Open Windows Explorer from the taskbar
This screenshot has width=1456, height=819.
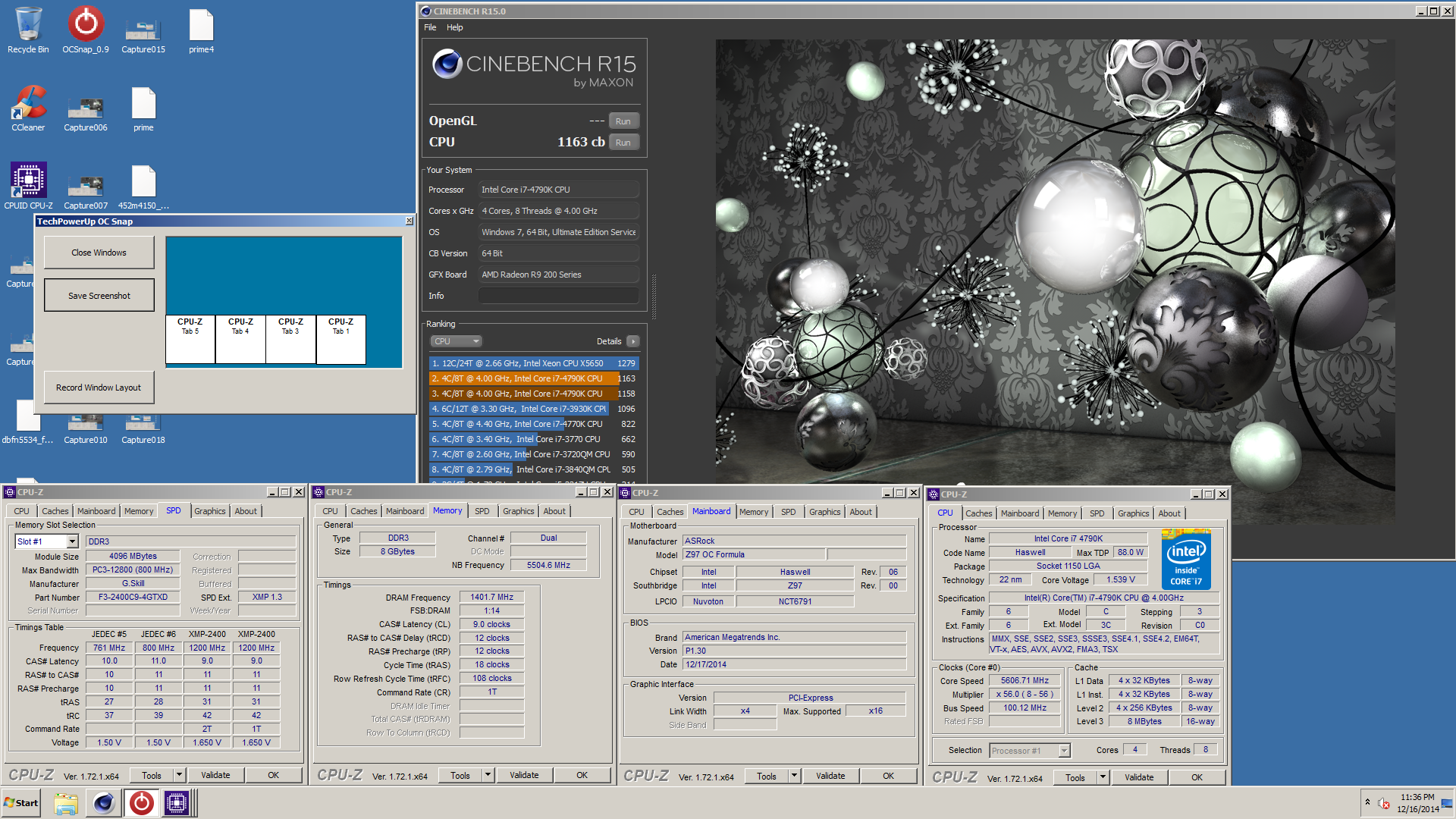[x=66, y=803]
